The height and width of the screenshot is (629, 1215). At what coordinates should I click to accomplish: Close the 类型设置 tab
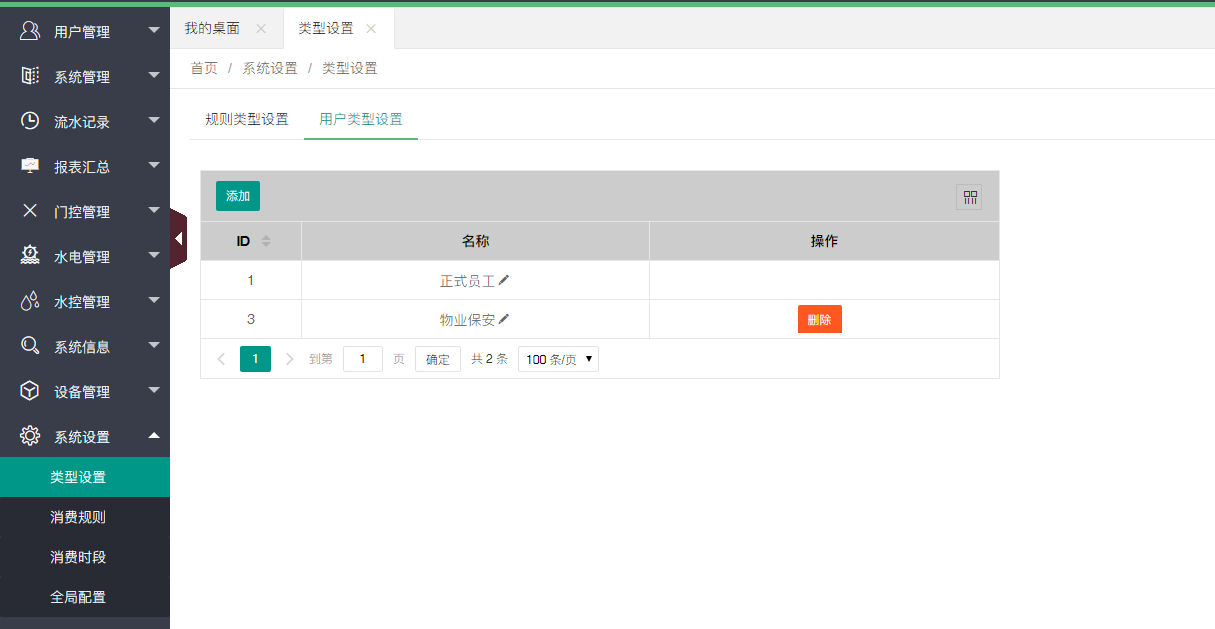[x=371, y=29]
